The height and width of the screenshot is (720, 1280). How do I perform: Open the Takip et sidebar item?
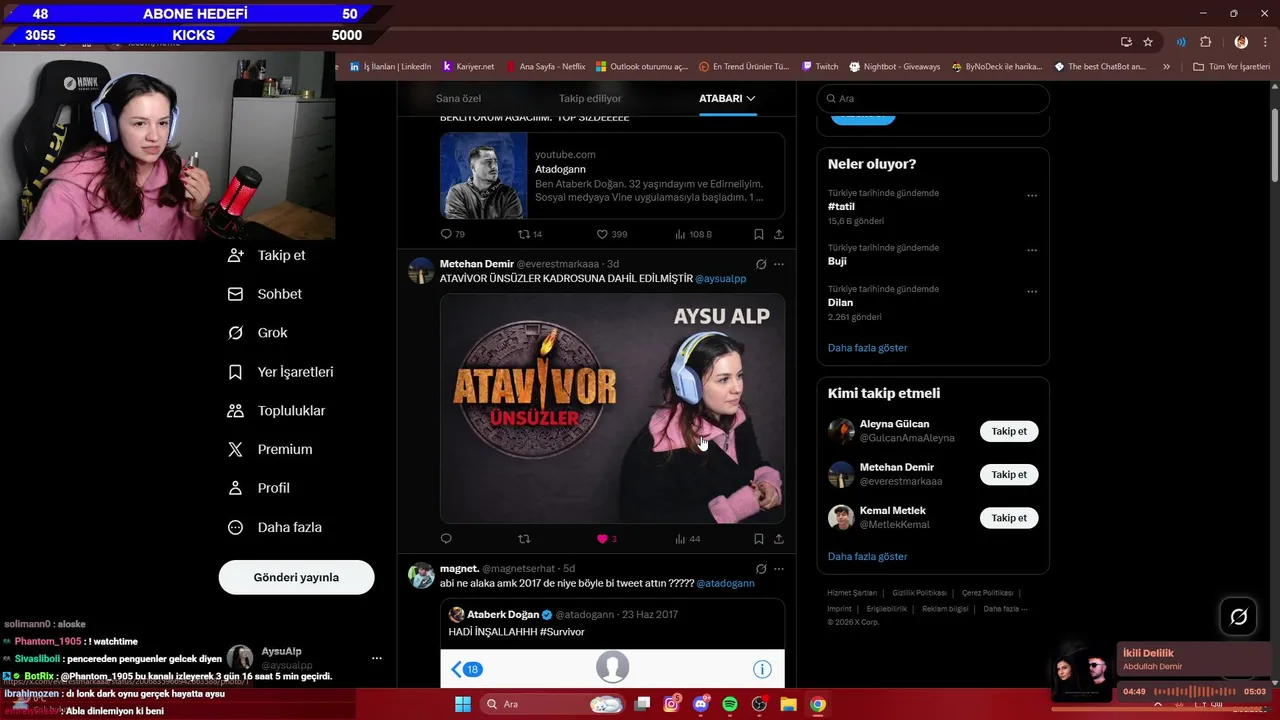click(x=266, y=255)
